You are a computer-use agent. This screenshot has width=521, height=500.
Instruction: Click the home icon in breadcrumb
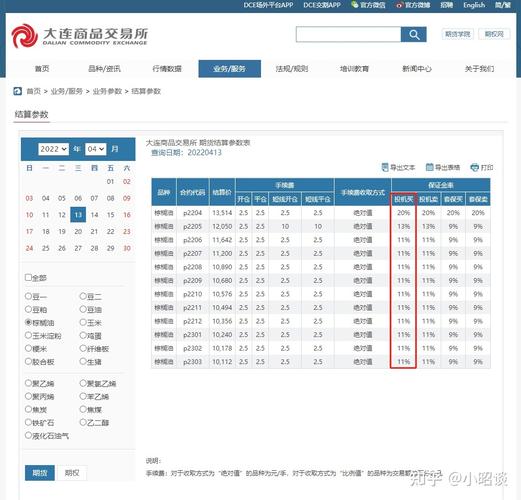pos(17,91)
